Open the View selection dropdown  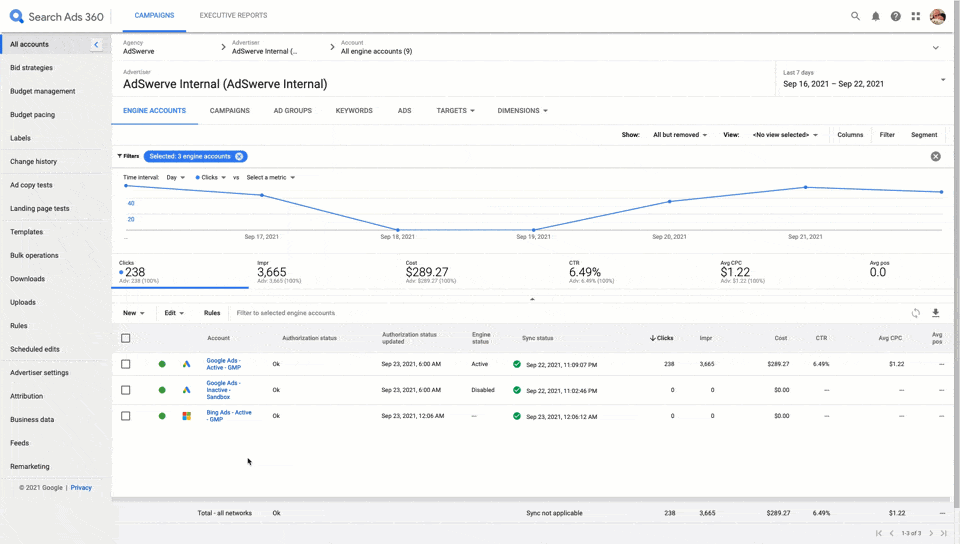click(x=785, y=135)
